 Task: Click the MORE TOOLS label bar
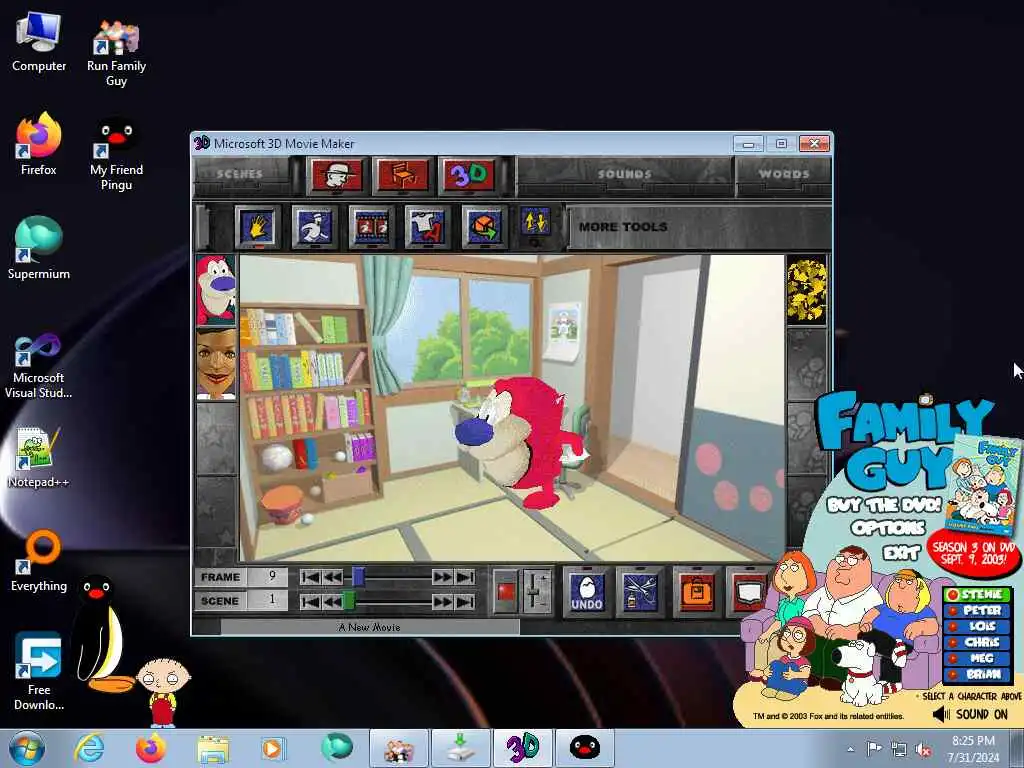tap(699, 227)
